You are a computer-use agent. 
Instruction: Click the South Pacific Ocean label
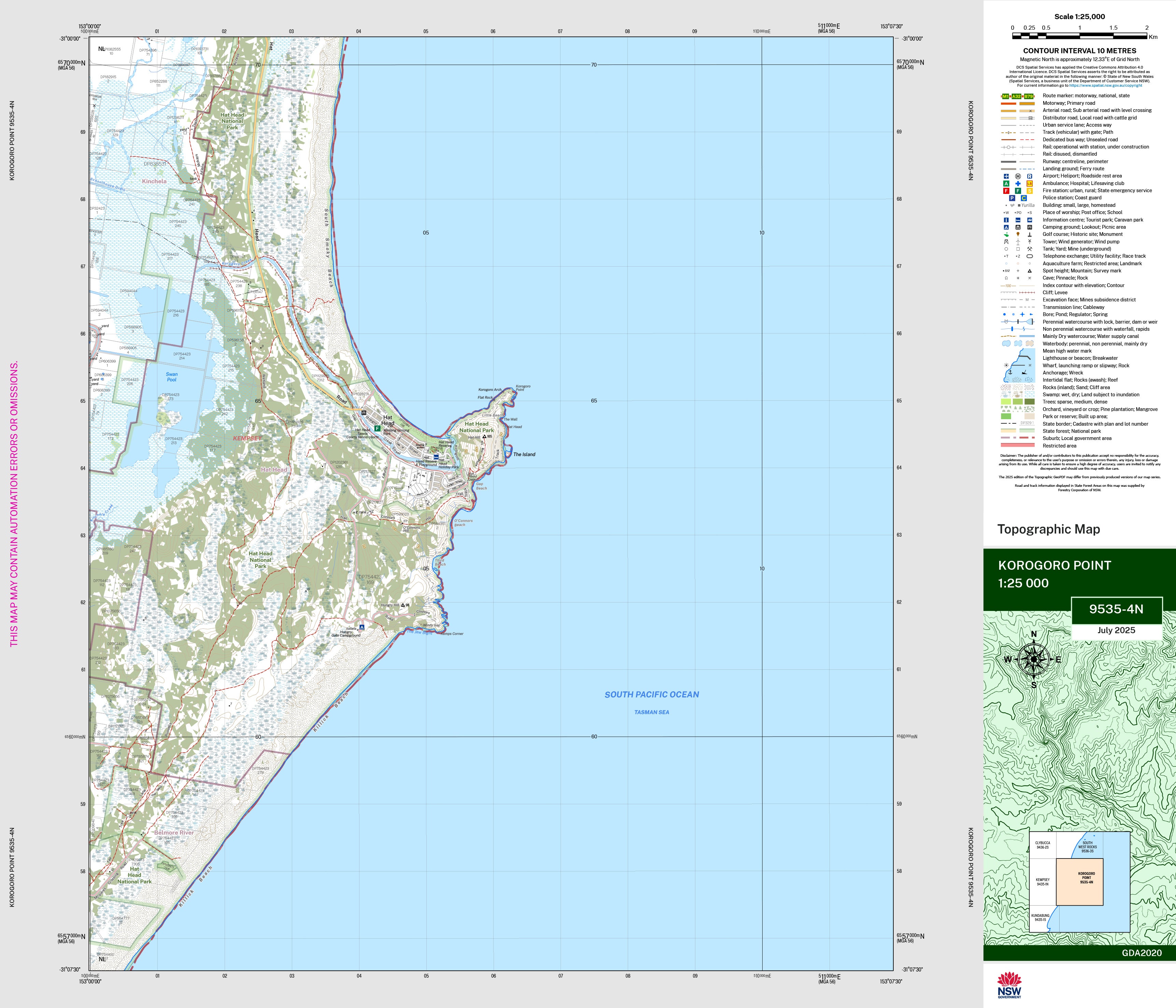tap(652, 694)
